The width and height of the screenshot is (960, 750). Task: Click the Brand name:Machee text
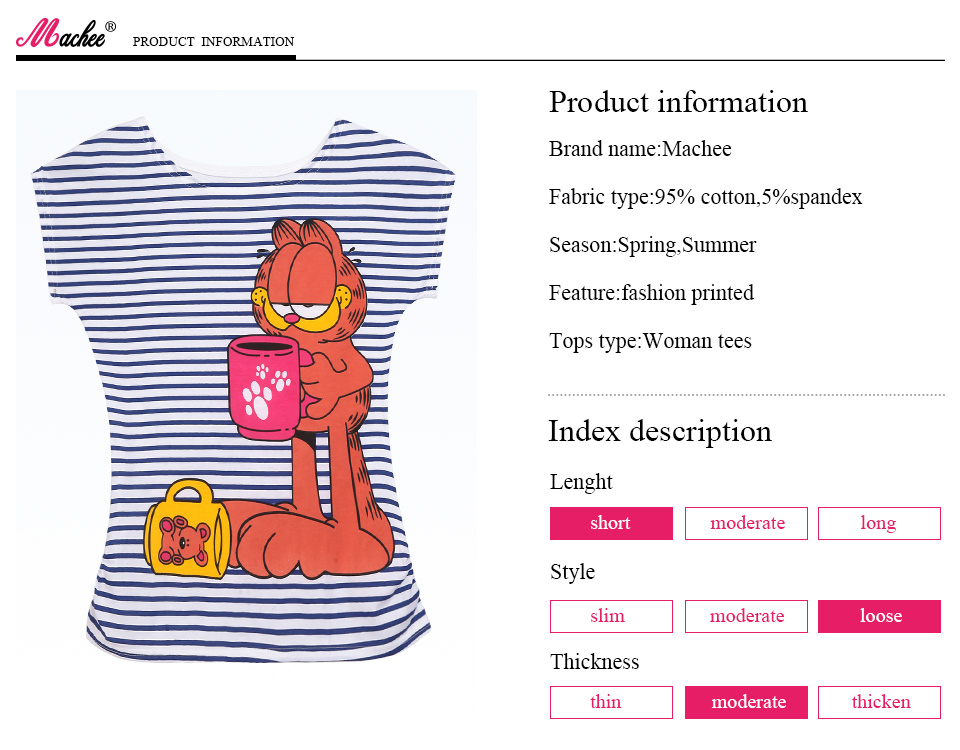(x=640, y=150)
